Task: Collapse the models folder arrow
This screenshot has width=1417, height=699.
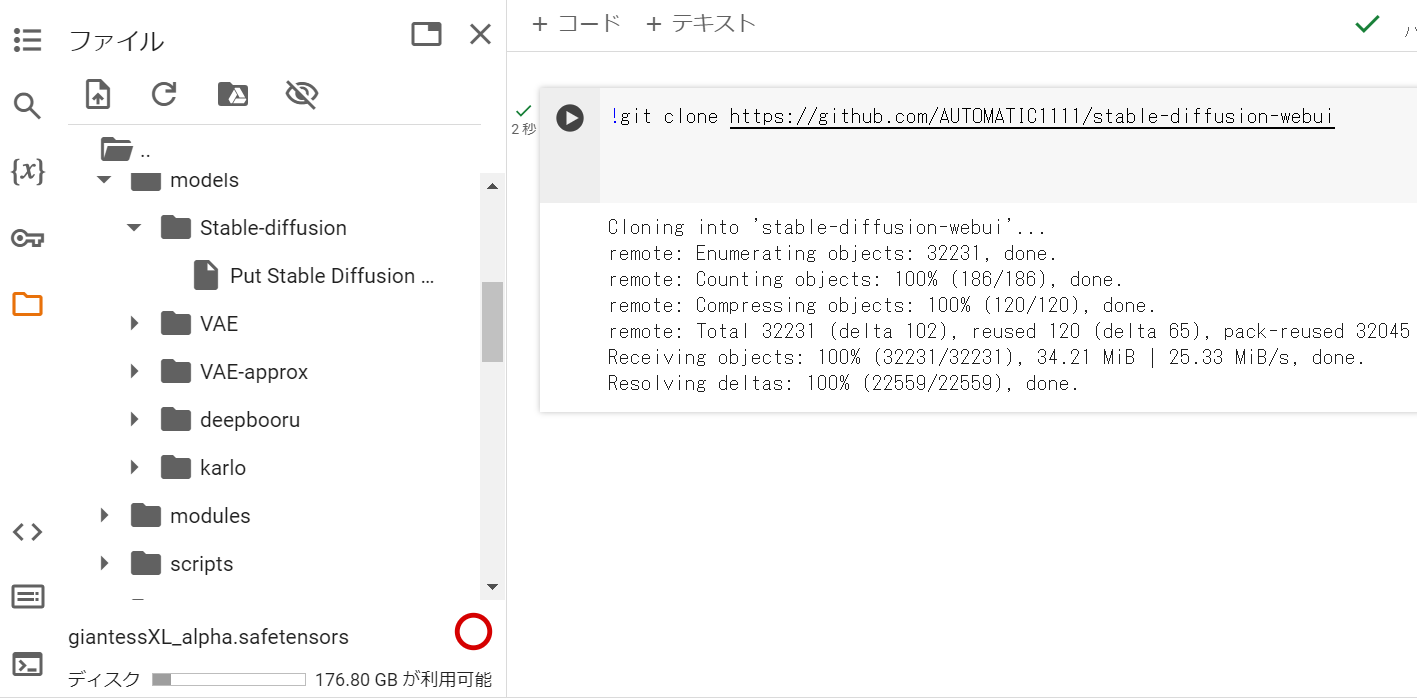Action: click(104, 180)
